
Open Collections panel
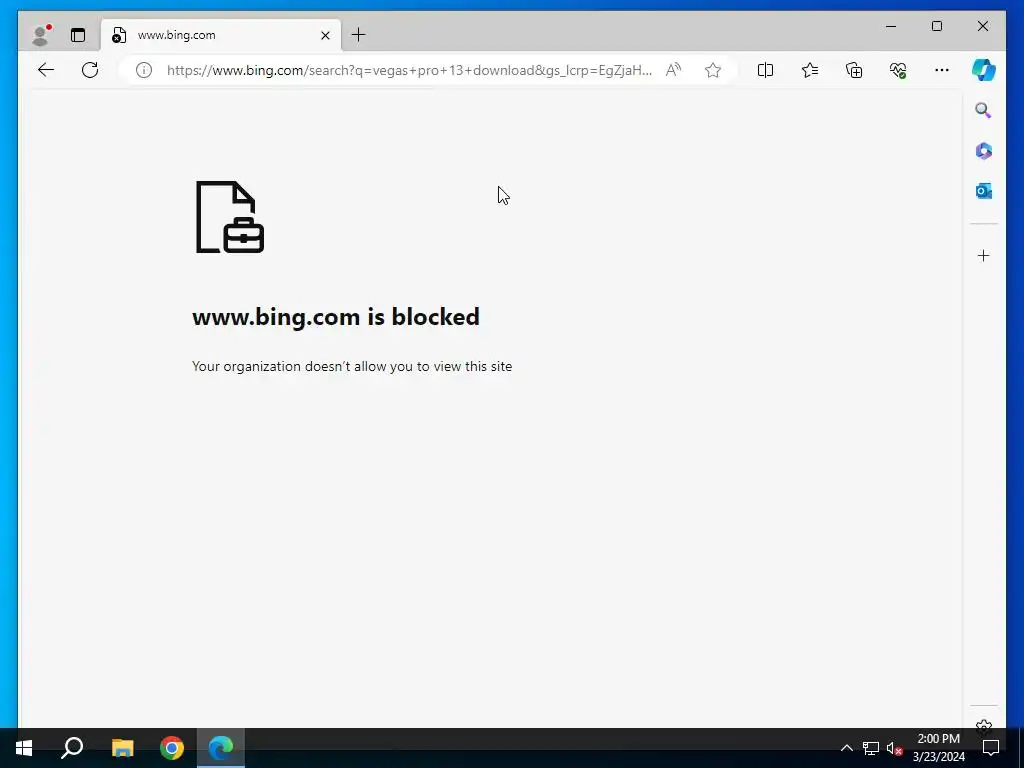click(x=854, y=70)
